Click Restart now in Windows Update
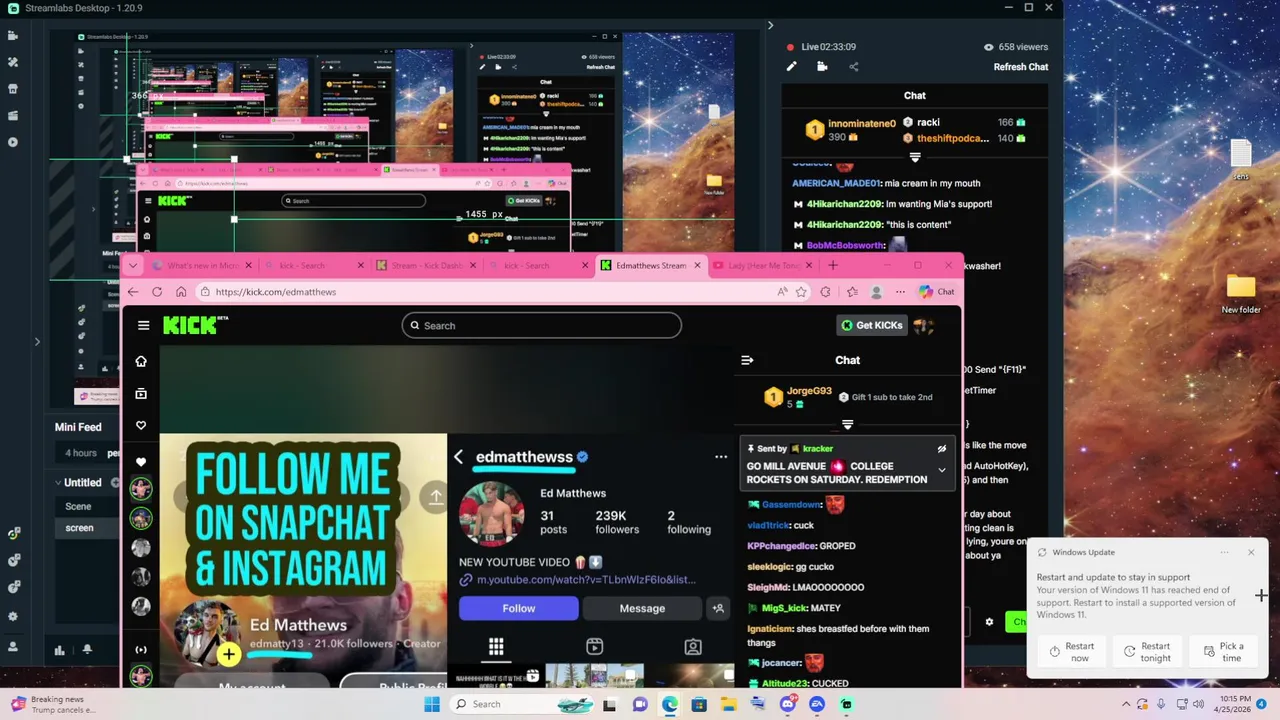The height and width of the screenshot is (720, 1280). [x=1072, y=652]
